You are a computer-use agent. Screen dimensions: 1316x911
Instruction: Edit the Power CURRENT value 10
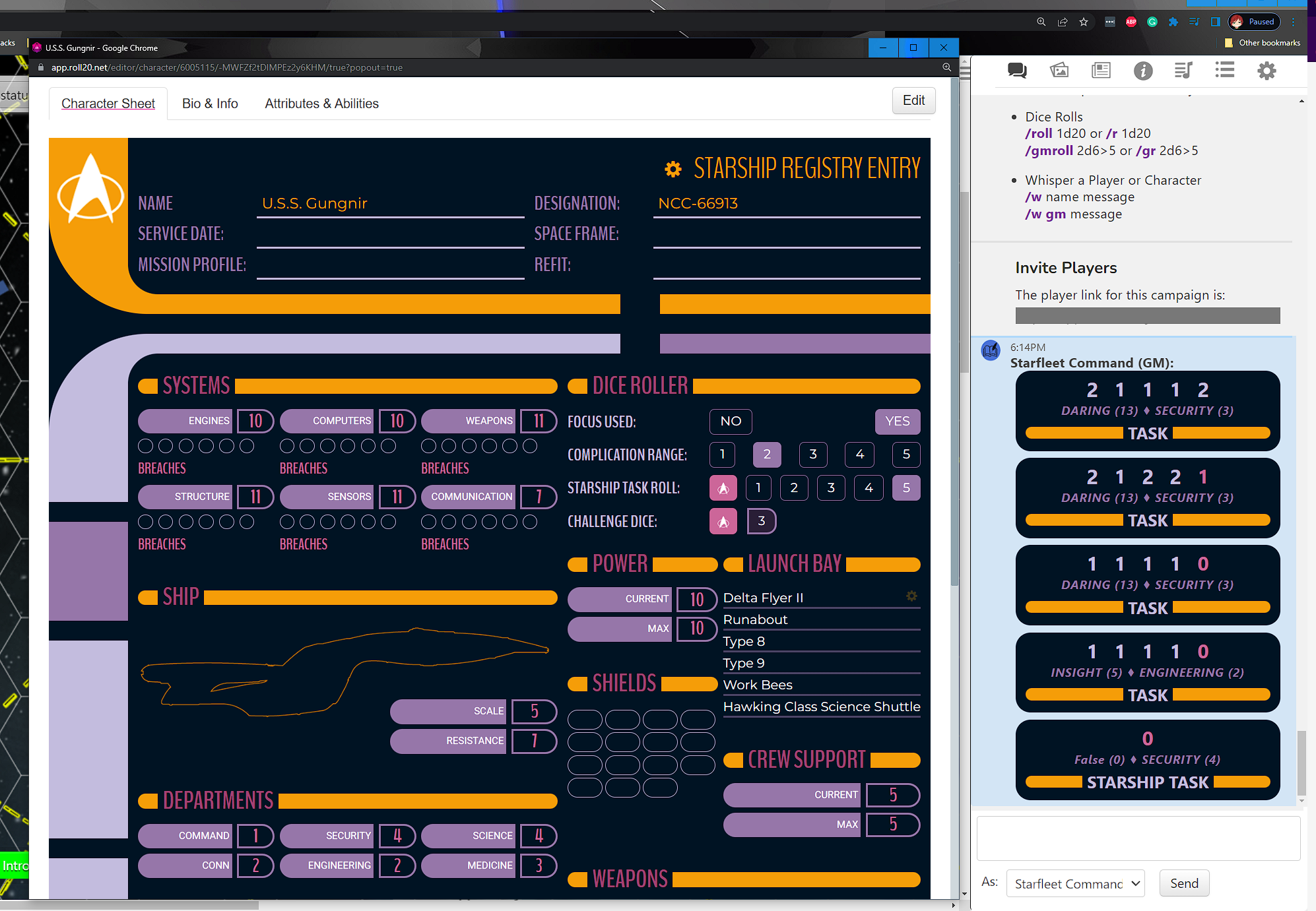pos(697,599)
